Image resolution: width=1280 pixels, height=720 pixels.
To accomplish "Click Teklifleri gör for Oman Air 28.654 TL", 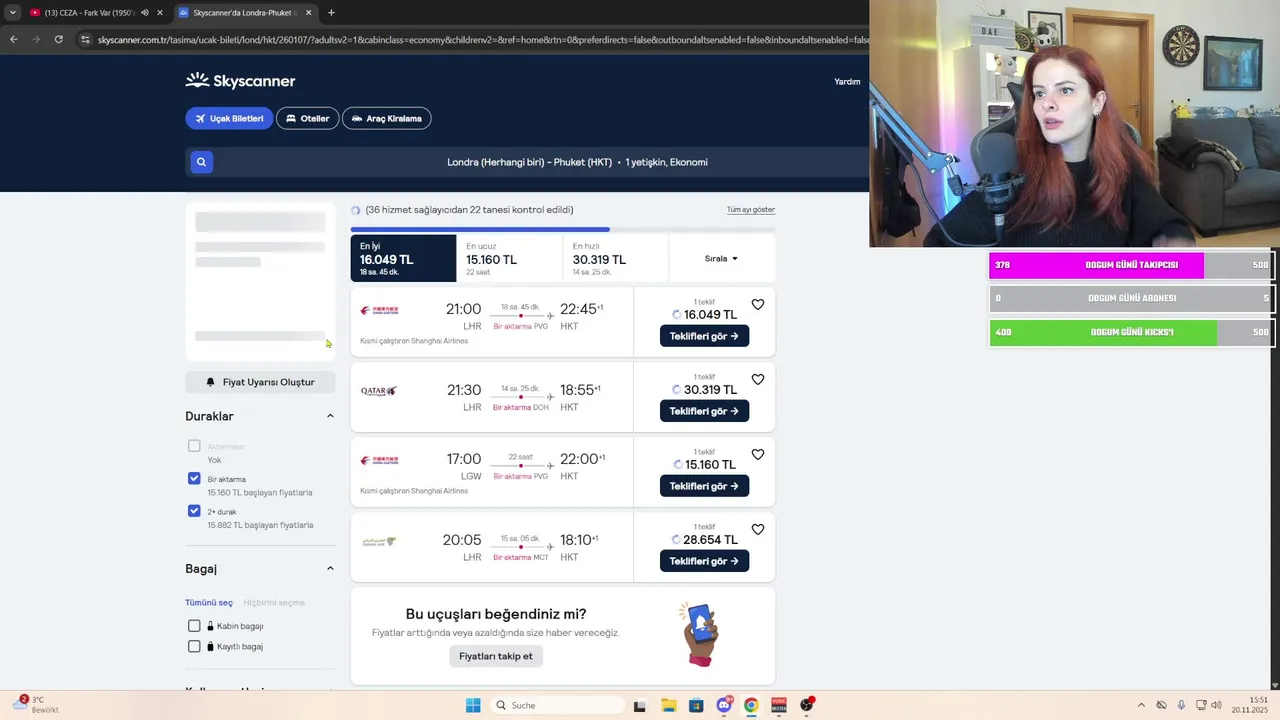I will pyautogui.click(x=704, y=561).
